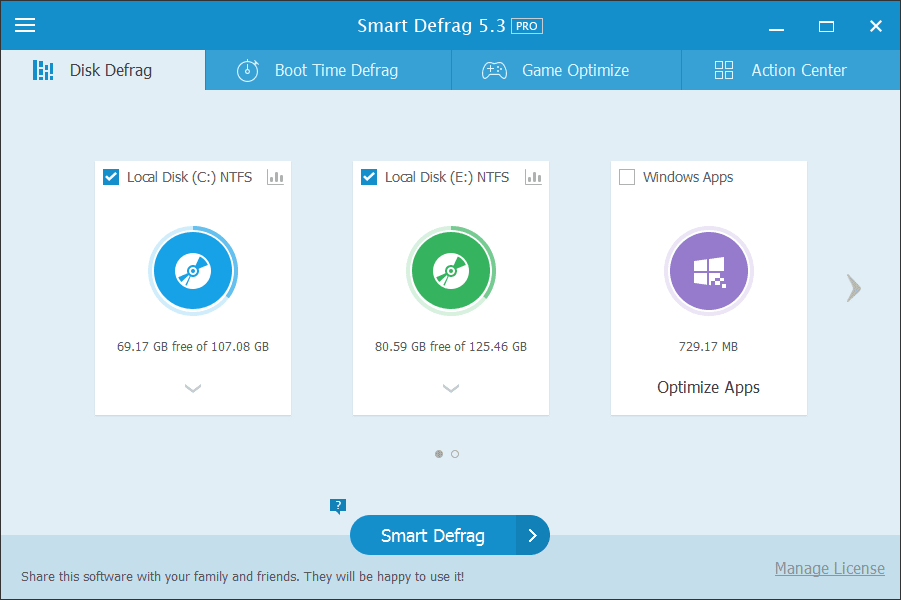Click '69.17 GB free of 107.08 GB' text

193,347
